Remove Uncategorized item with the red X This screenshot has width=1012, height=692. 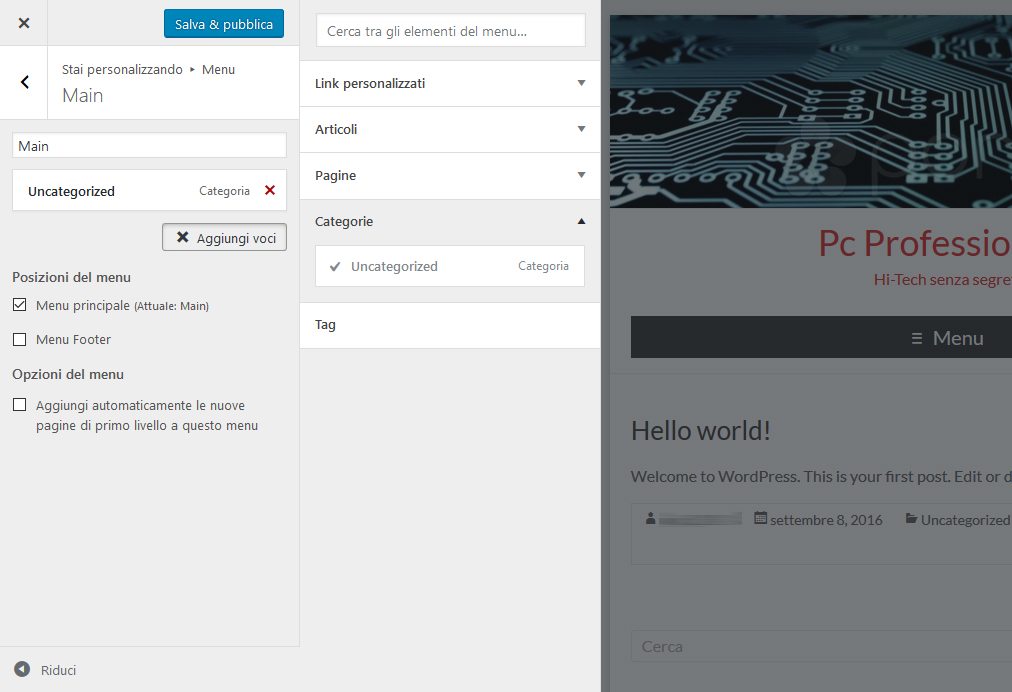point(269,190)
